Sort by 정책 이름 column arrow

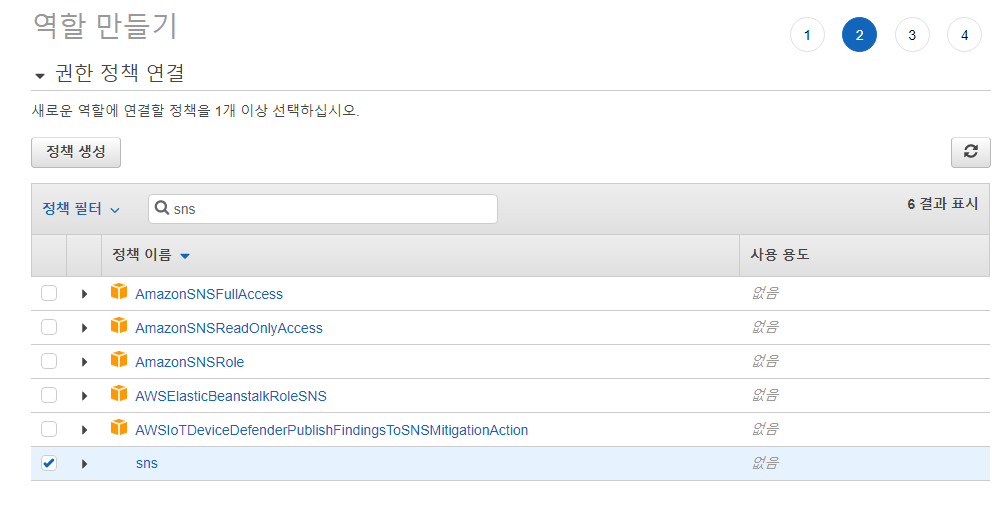pyautogui.click(x=185, y=256)
